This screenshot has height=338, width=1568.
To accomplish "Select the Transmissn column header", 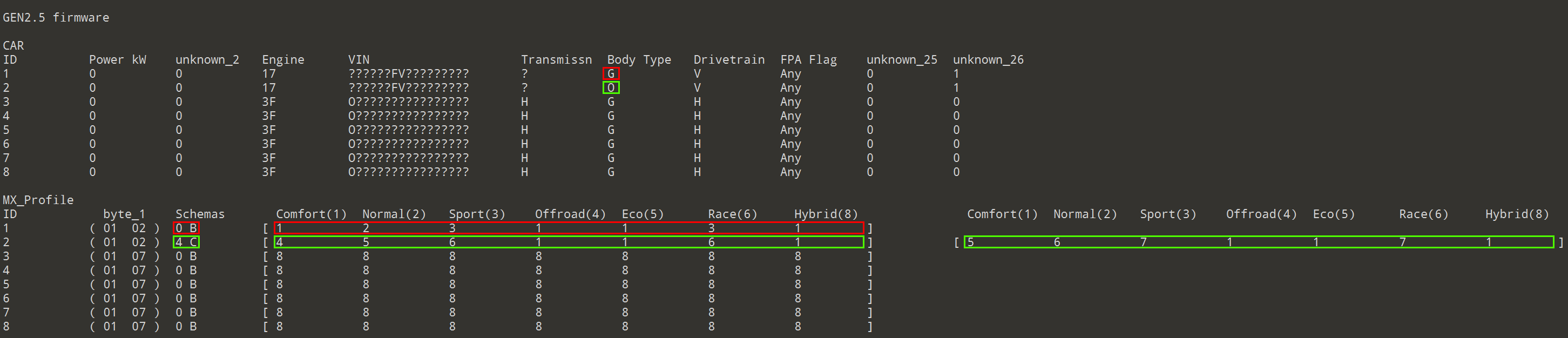I will [556, 60].
